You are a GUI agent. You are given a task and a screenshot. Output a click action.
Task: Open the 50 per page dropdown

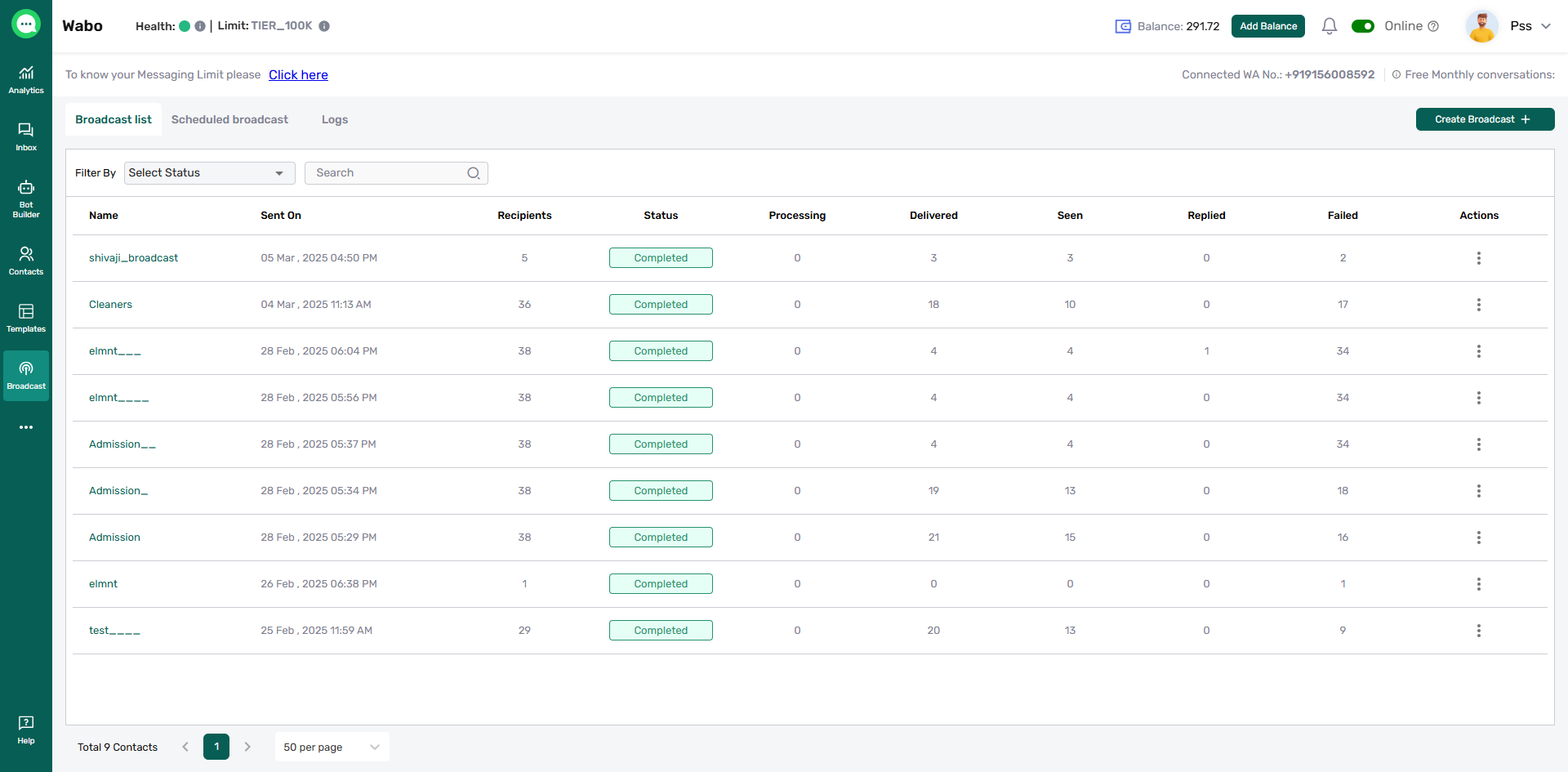(332, 747)
